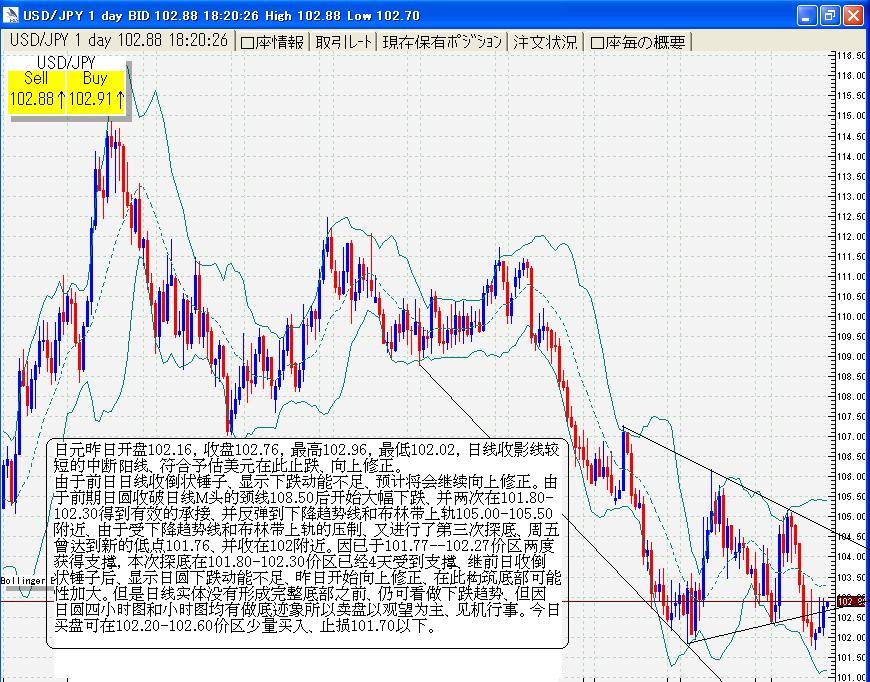Click the USD/JPY label above Sell/Buy

coord(67,62)
